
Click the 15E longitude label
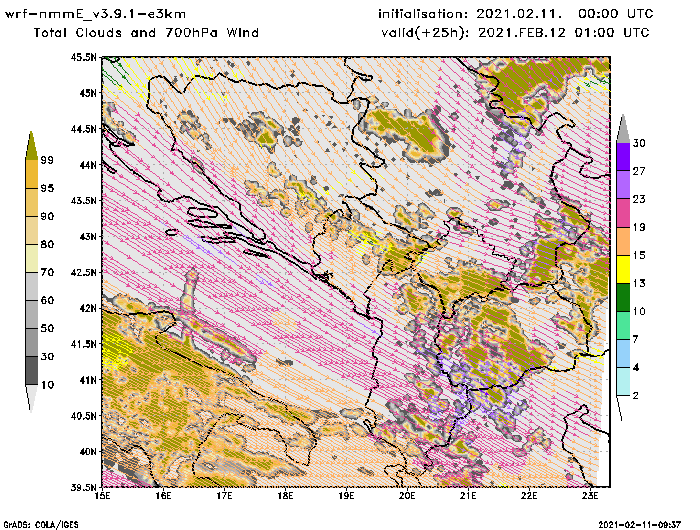[103, 497]
